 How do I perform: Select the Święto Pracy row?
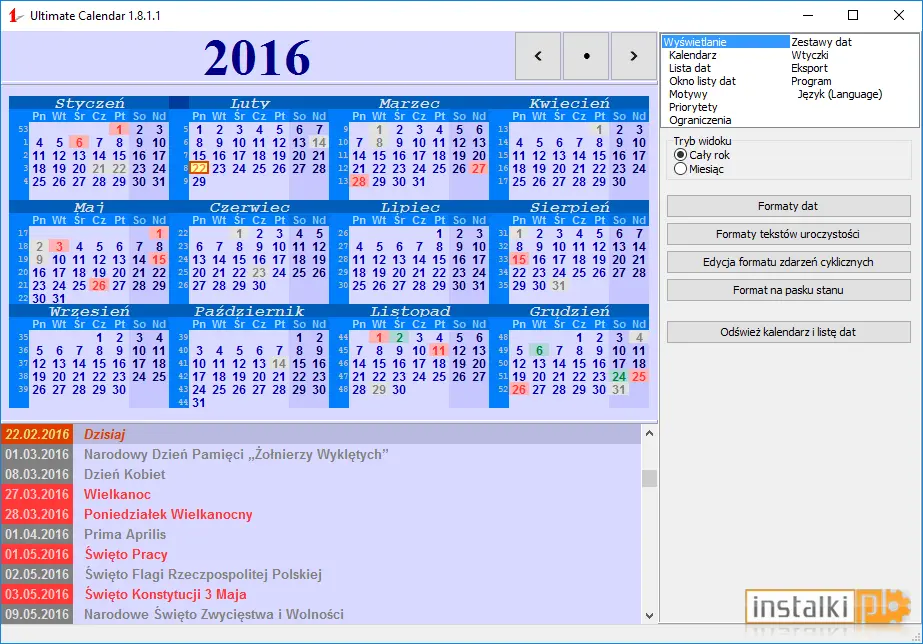321,555
